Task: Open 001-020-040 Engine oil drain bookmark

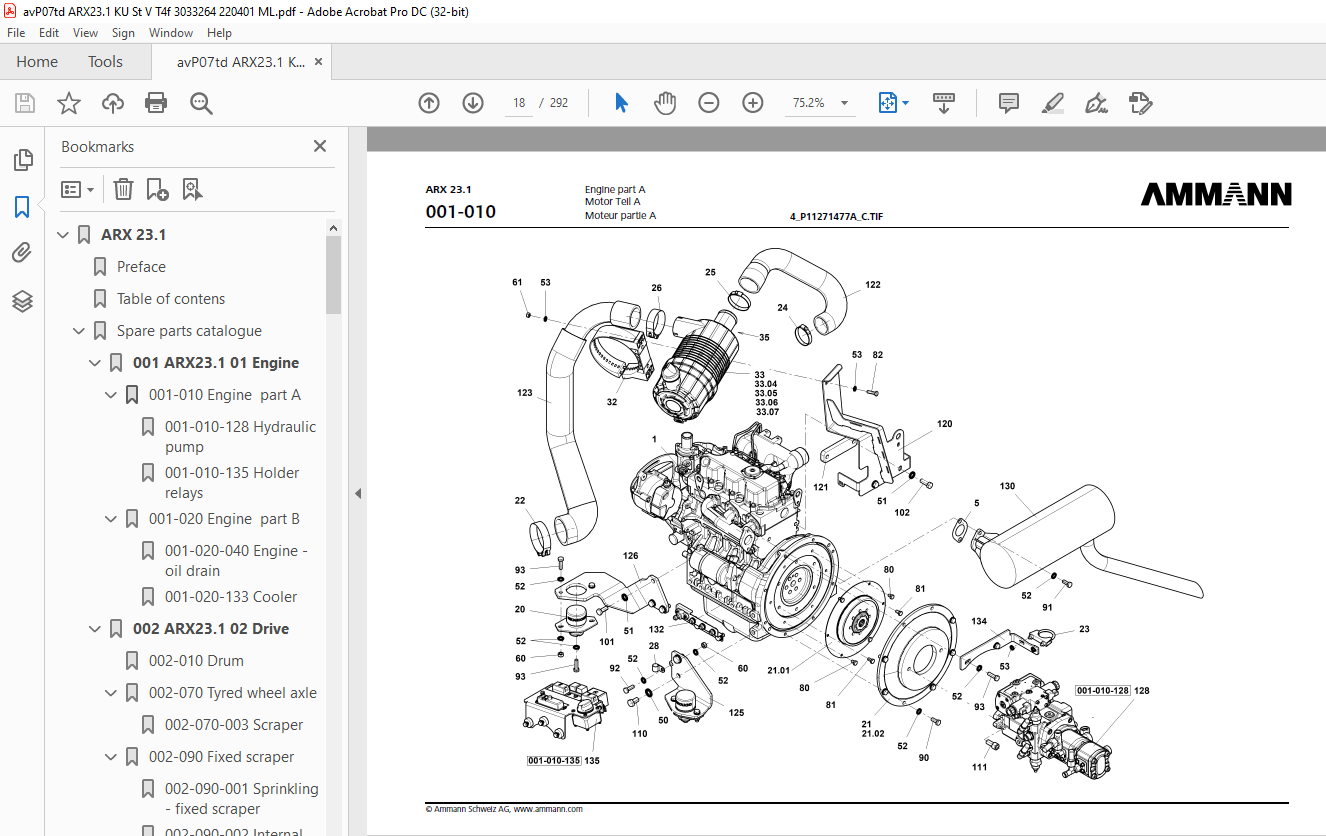Action: [x=236, y=561]
